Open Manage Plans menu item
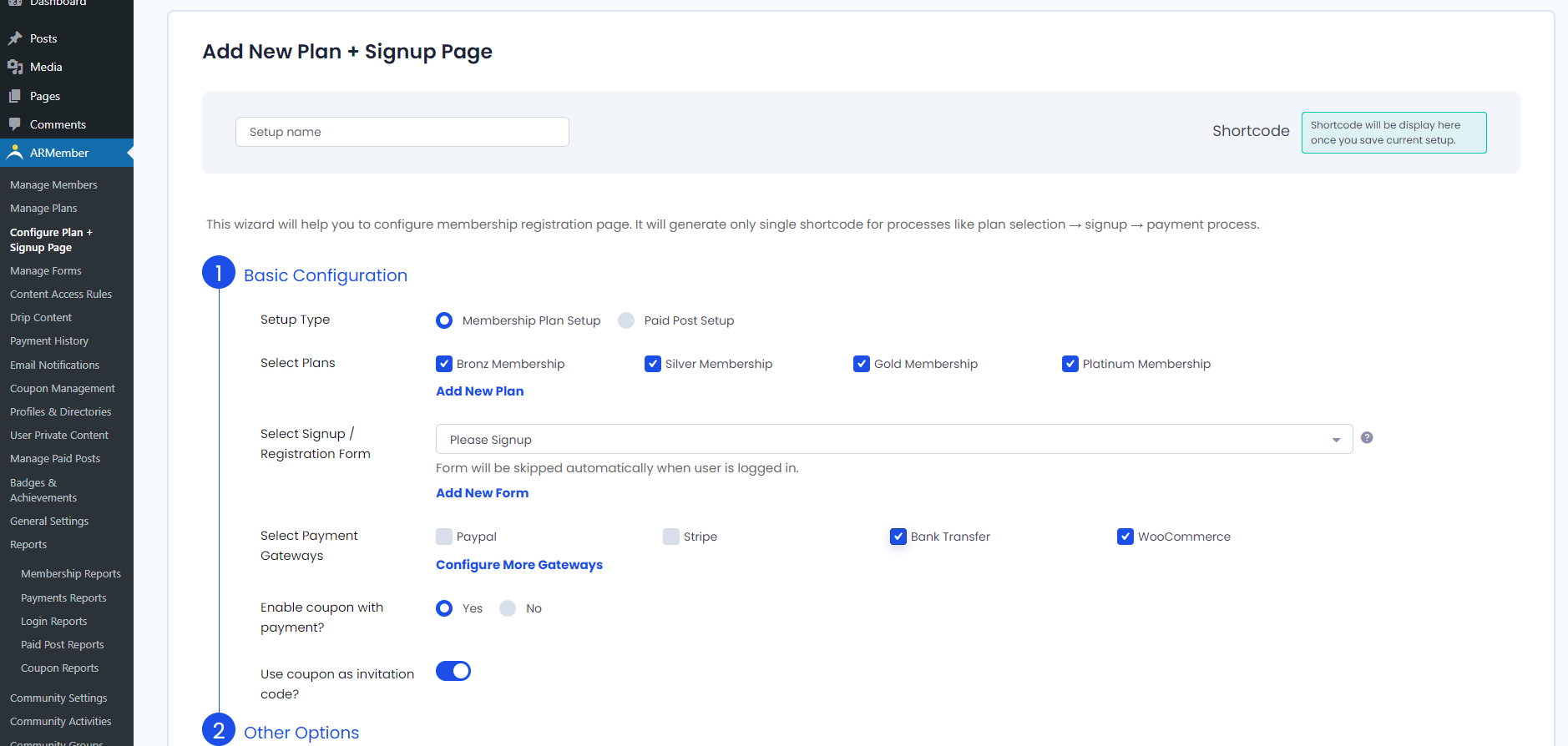 coord(43,209)
